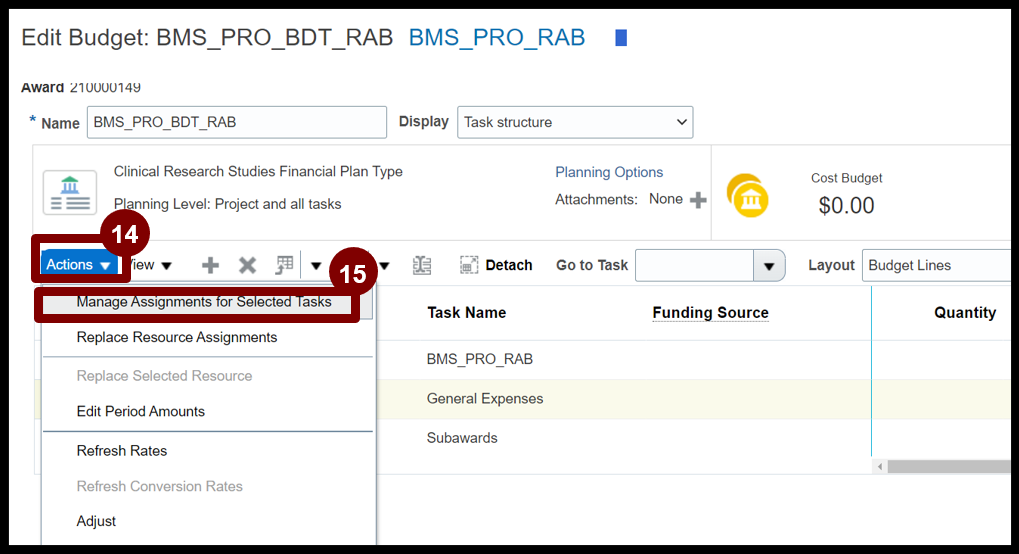Choose Replace Resource Assignments
This screenshot has width=1019, height=554.
click(177, 337)
